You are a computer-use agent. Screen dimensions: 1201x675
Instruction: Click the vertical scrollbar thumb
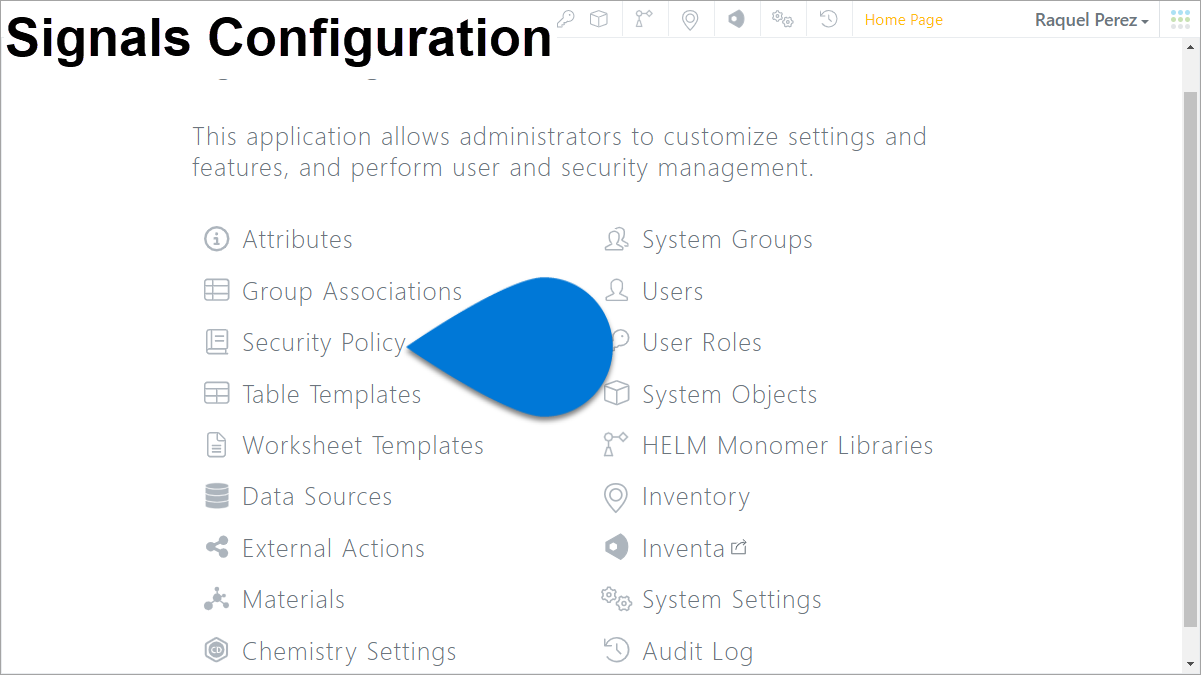(1190, 360)
